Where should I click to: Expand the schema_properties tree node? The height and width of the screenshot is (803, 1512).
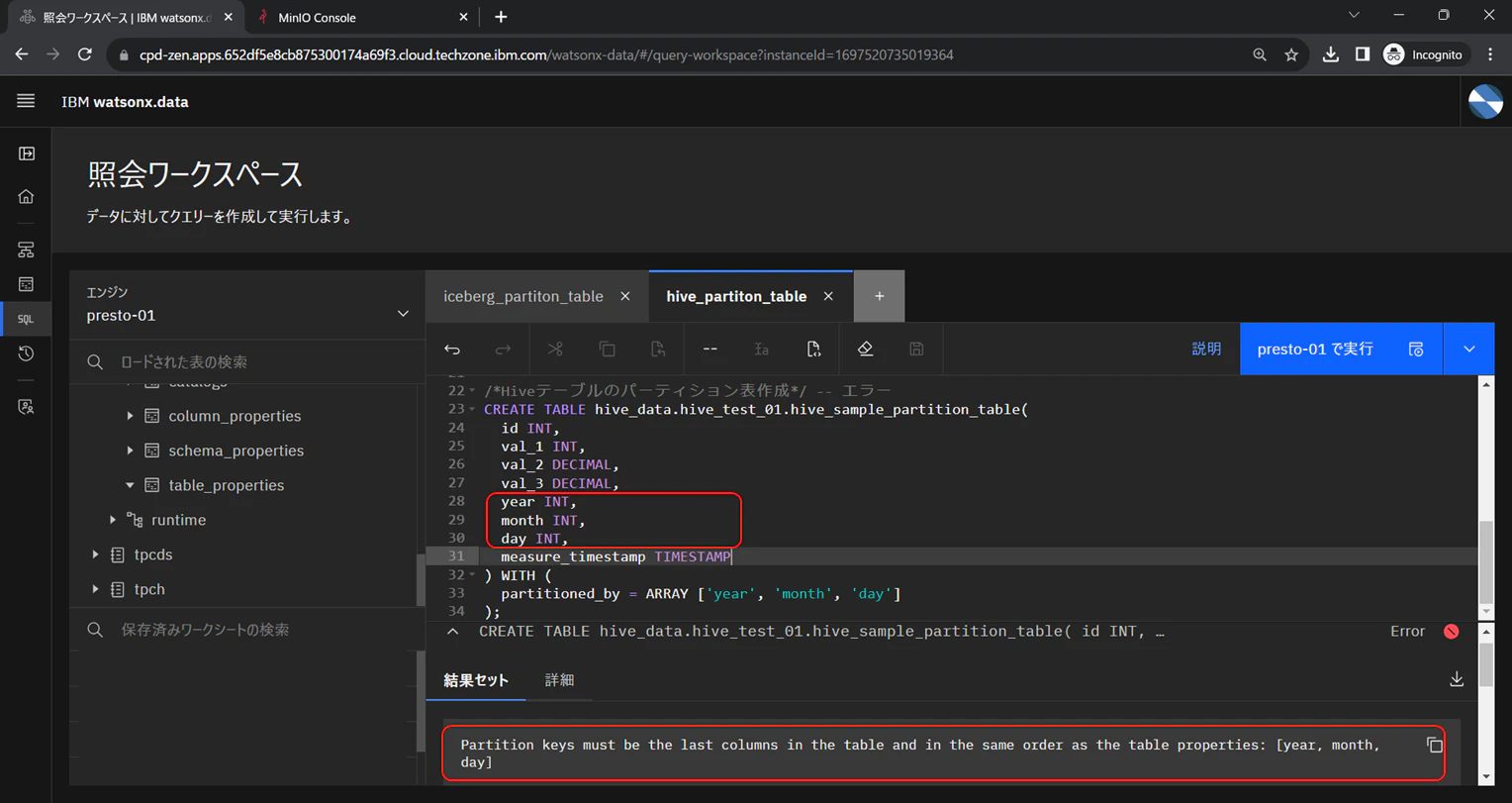click(130, 451)
